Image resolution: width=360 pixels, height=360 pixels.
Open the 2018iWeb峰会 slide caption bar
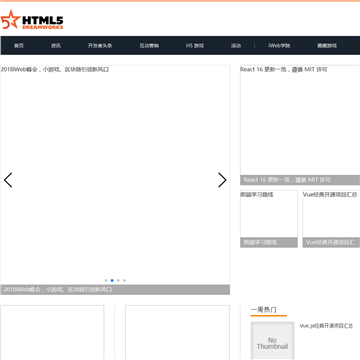tap(115, 290)
